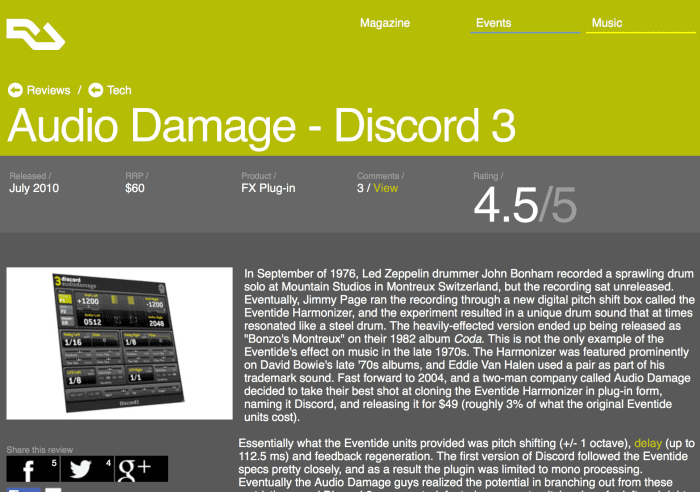Click the Resident Advisor logo

tap(36, 34)
